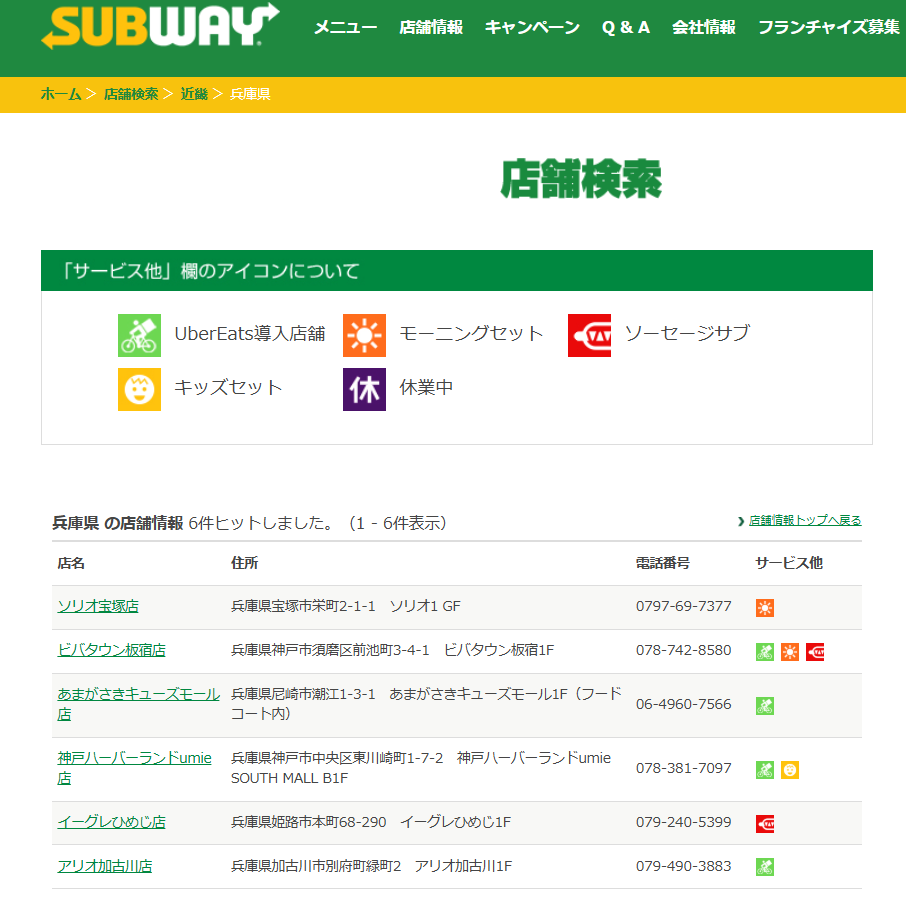Click the 店名 column header
The image size is (906, 909).
[x=71, y=563]
